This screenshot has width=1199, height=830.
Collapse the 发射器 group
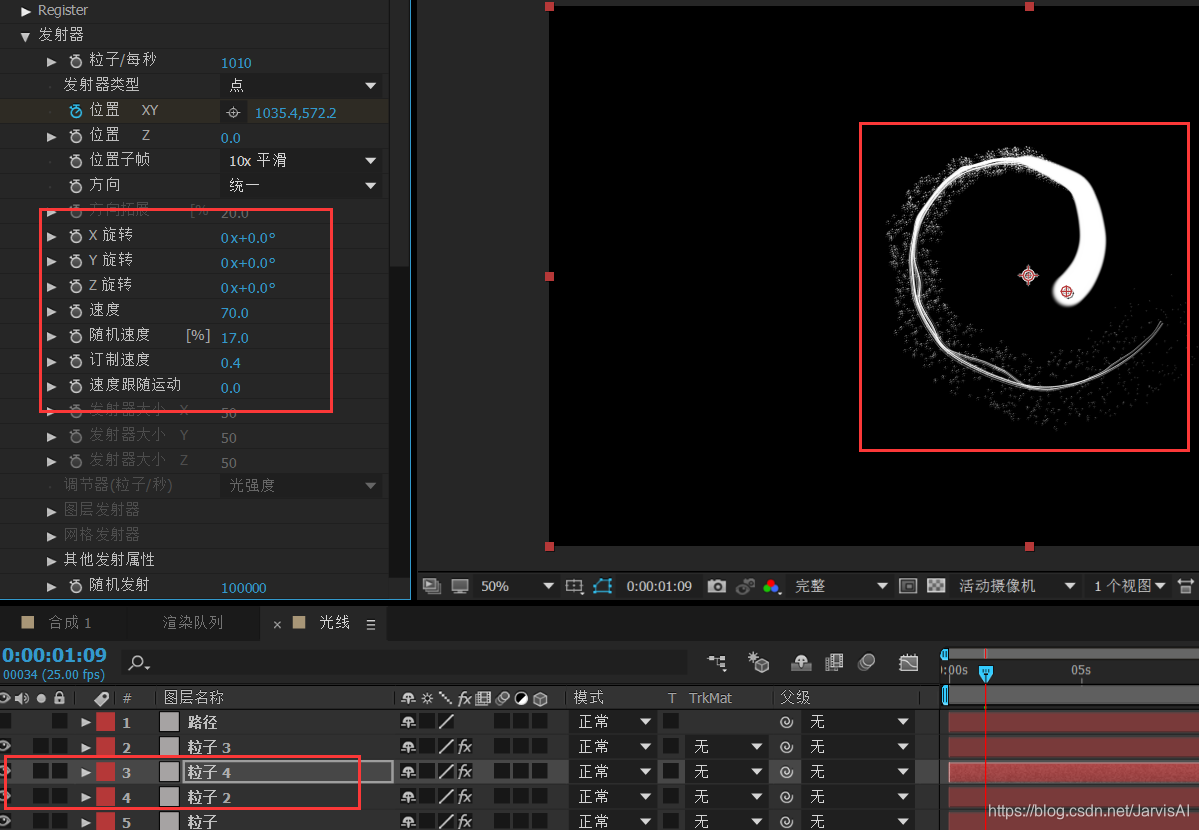[25, 36]
